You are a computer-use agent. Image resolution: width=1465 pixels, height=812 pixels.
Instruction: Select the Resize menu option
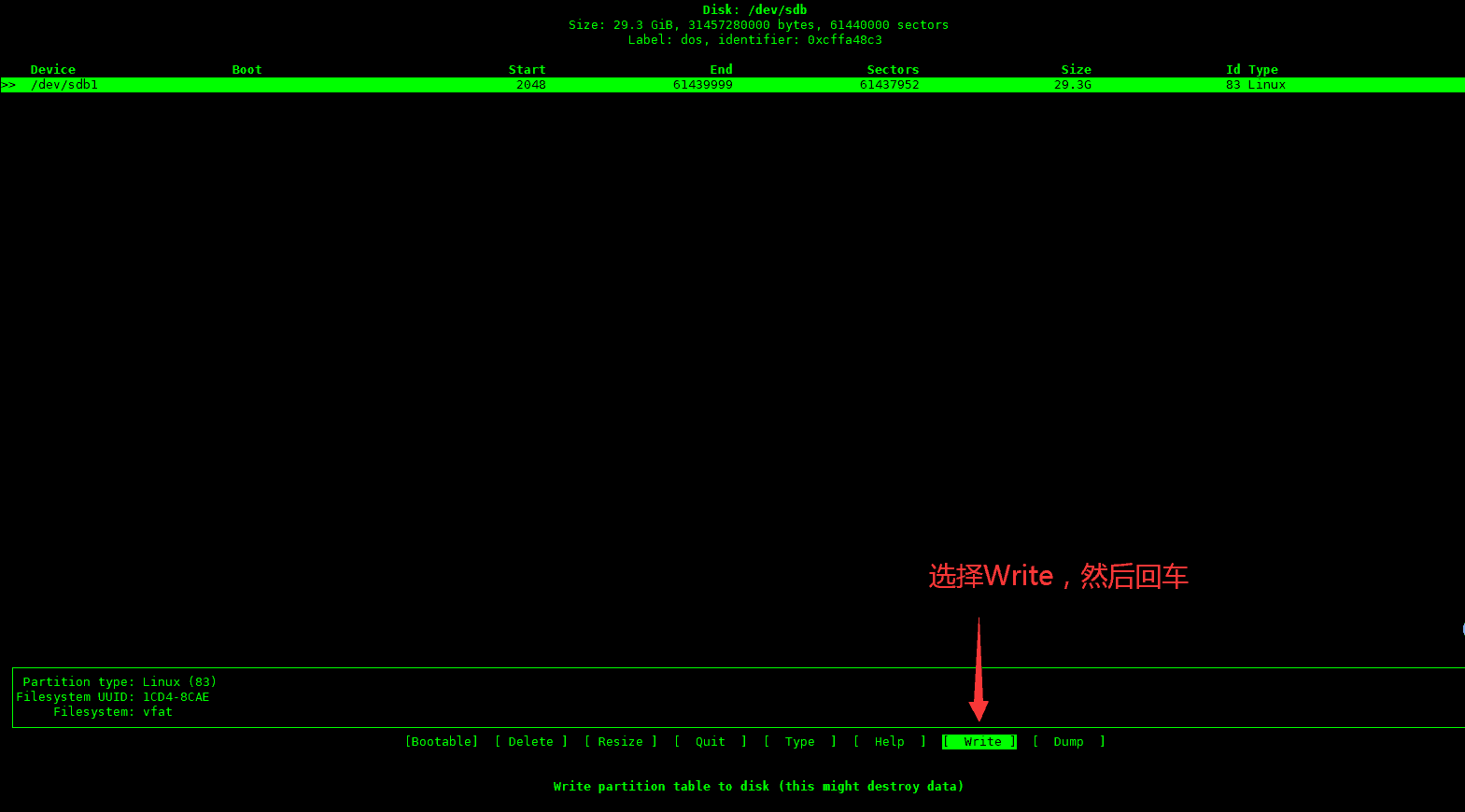click(621, 742)
